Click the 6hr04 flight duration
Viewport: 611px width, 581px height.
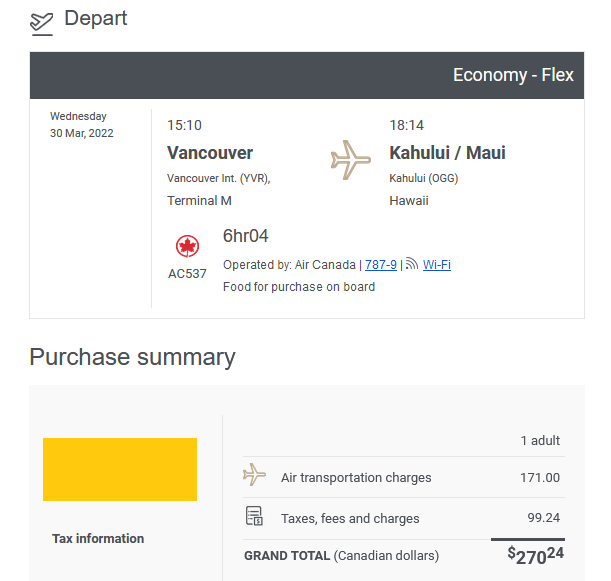pyautogui.click(x=246, y=236)
